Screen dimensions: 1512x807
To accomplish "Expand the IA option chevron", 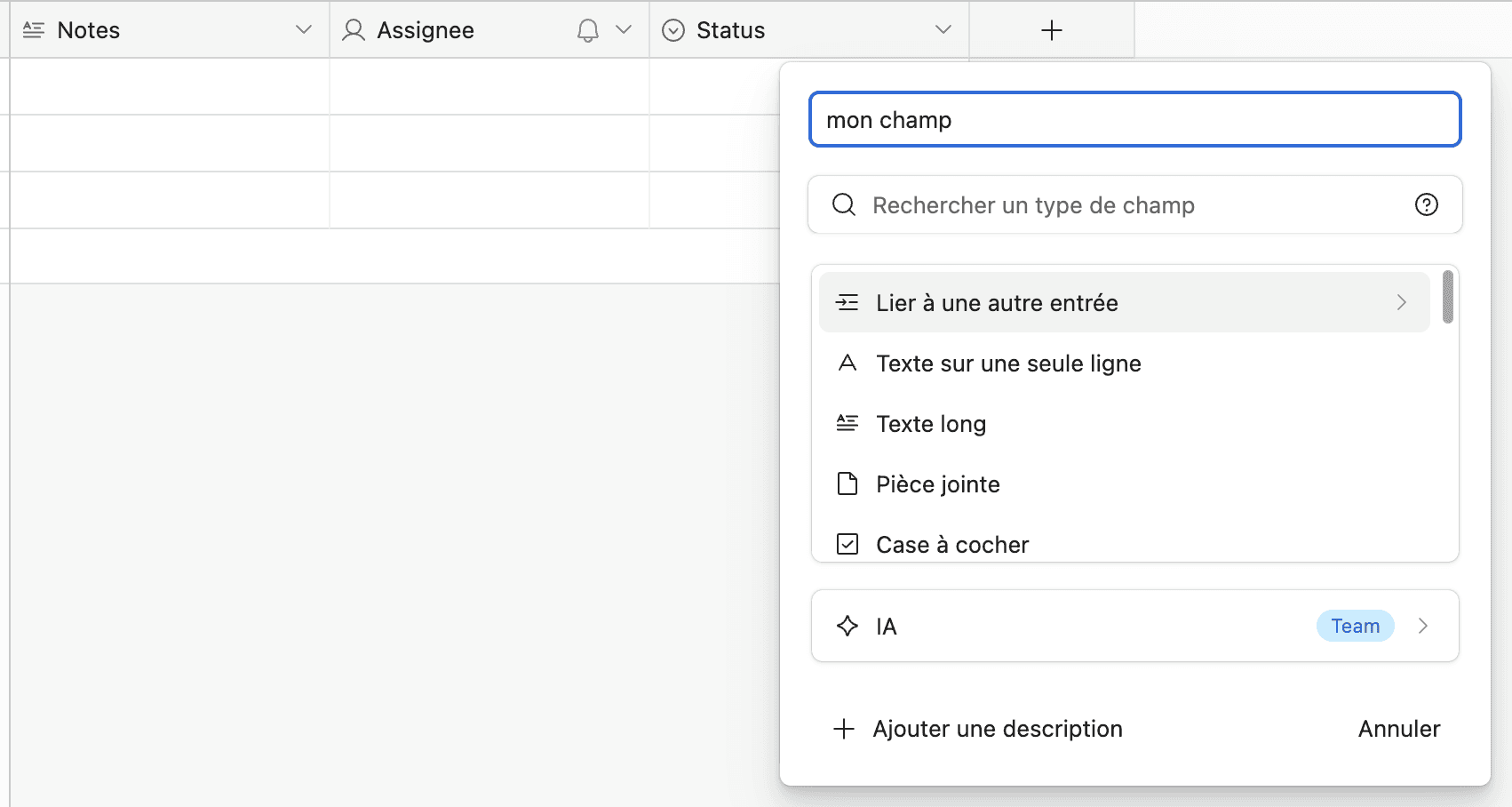I will coord(1423,626).
